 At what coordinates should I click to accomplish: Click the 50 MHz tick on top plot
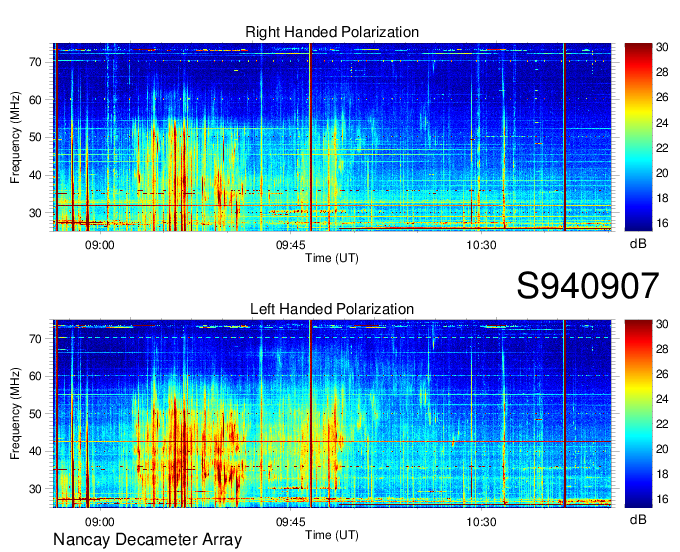click(x=36, y=137)
